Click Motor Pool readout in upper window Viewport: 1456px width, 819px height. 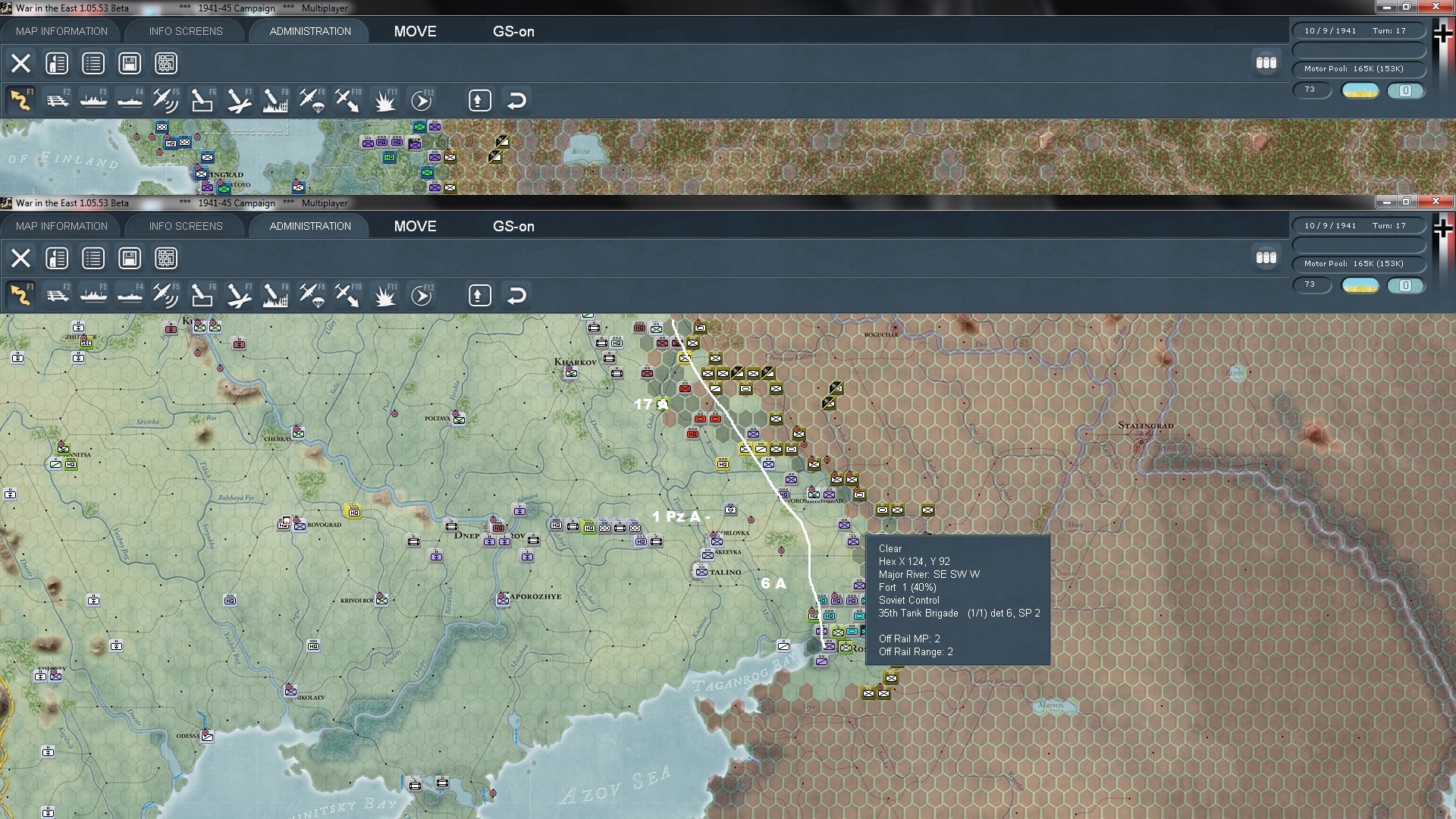[x=1359, y=68]
